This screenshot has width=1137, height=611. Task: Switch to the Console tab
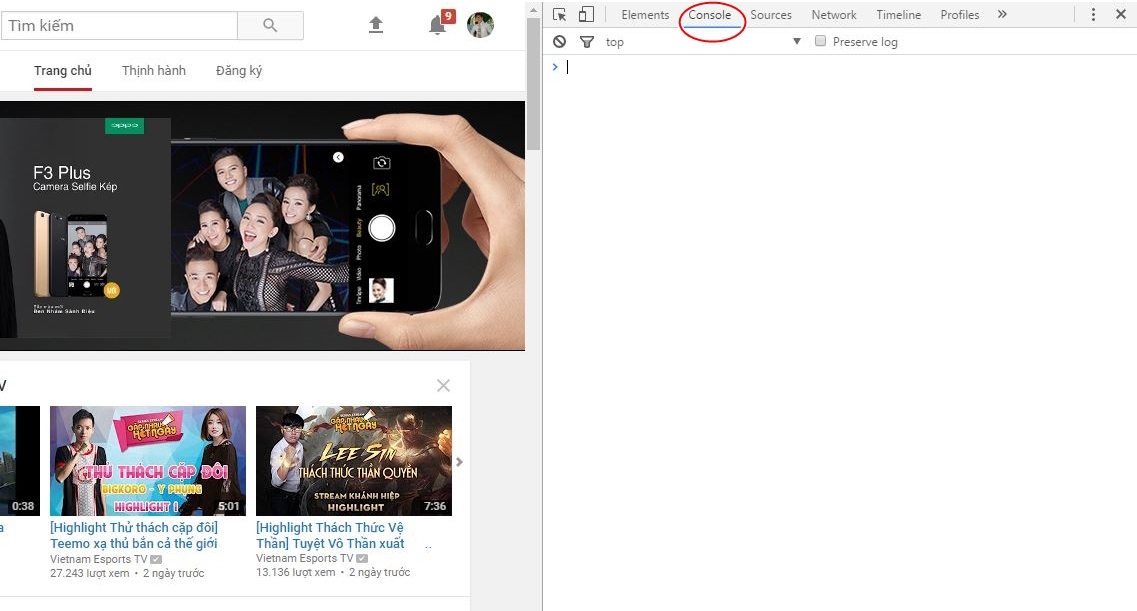click(x=709, y=14)
